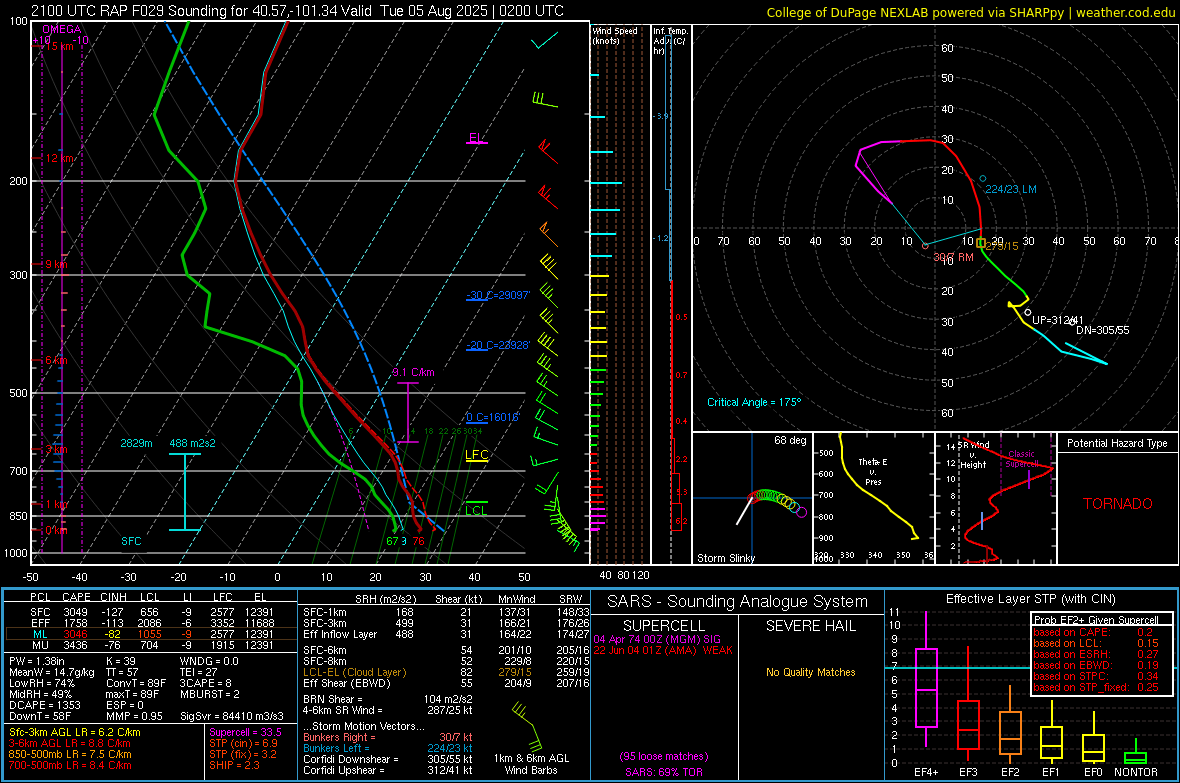Image resolution: width=1180 pixels, height=783 pixels.
Task: Click the "DN=305/55" Corfidi downshear label
Action: [x=1102, y=330]
